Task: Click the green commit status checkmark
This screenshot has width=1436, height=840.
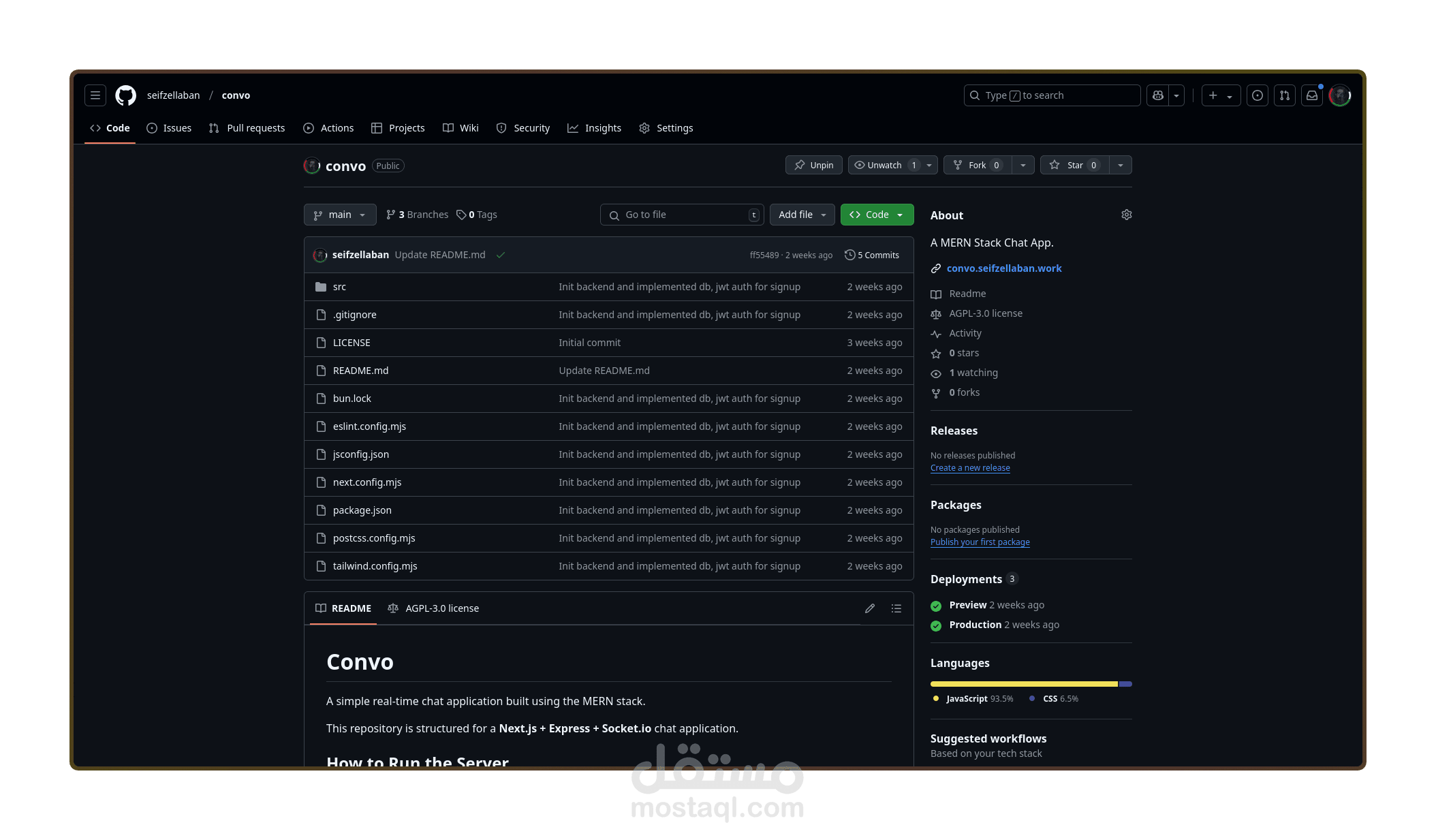Action: click(x=501, y=255)
